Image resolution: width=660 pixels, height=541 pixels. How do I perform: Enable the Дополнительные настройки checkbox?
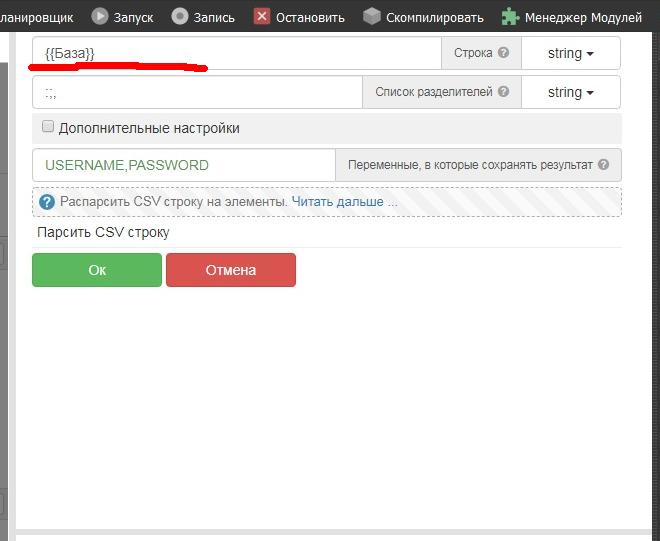[x=47, y=128]
